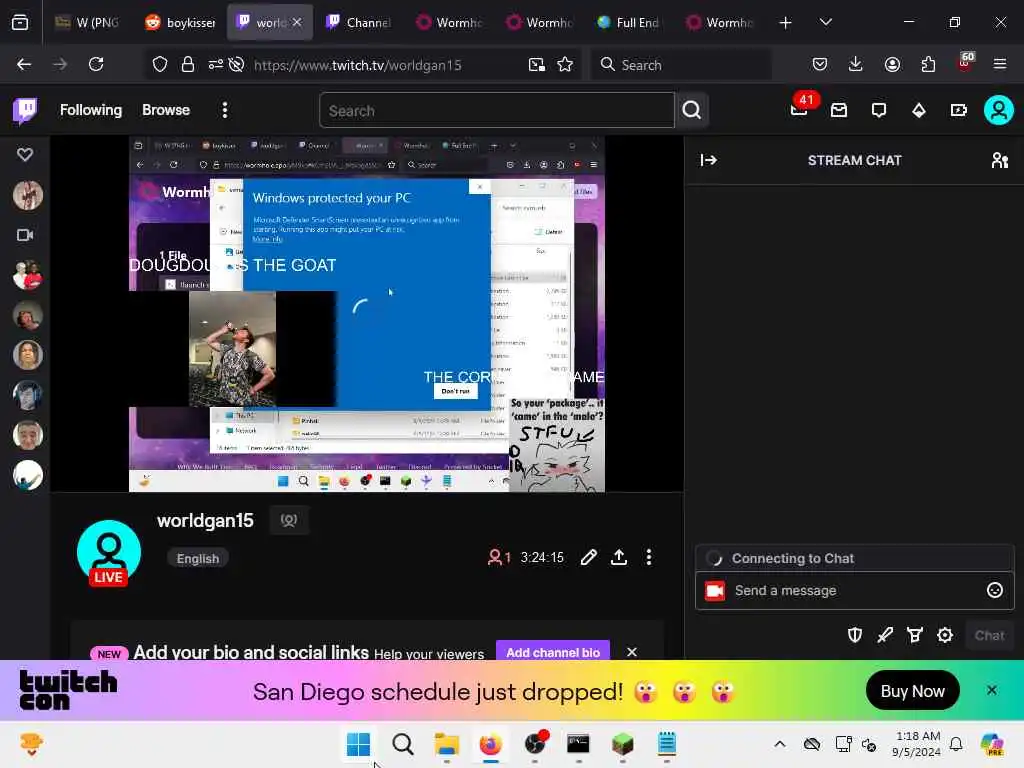Click the share upload arrow icon
This screenshot has width=1024, height=768.
pos(619,557)
